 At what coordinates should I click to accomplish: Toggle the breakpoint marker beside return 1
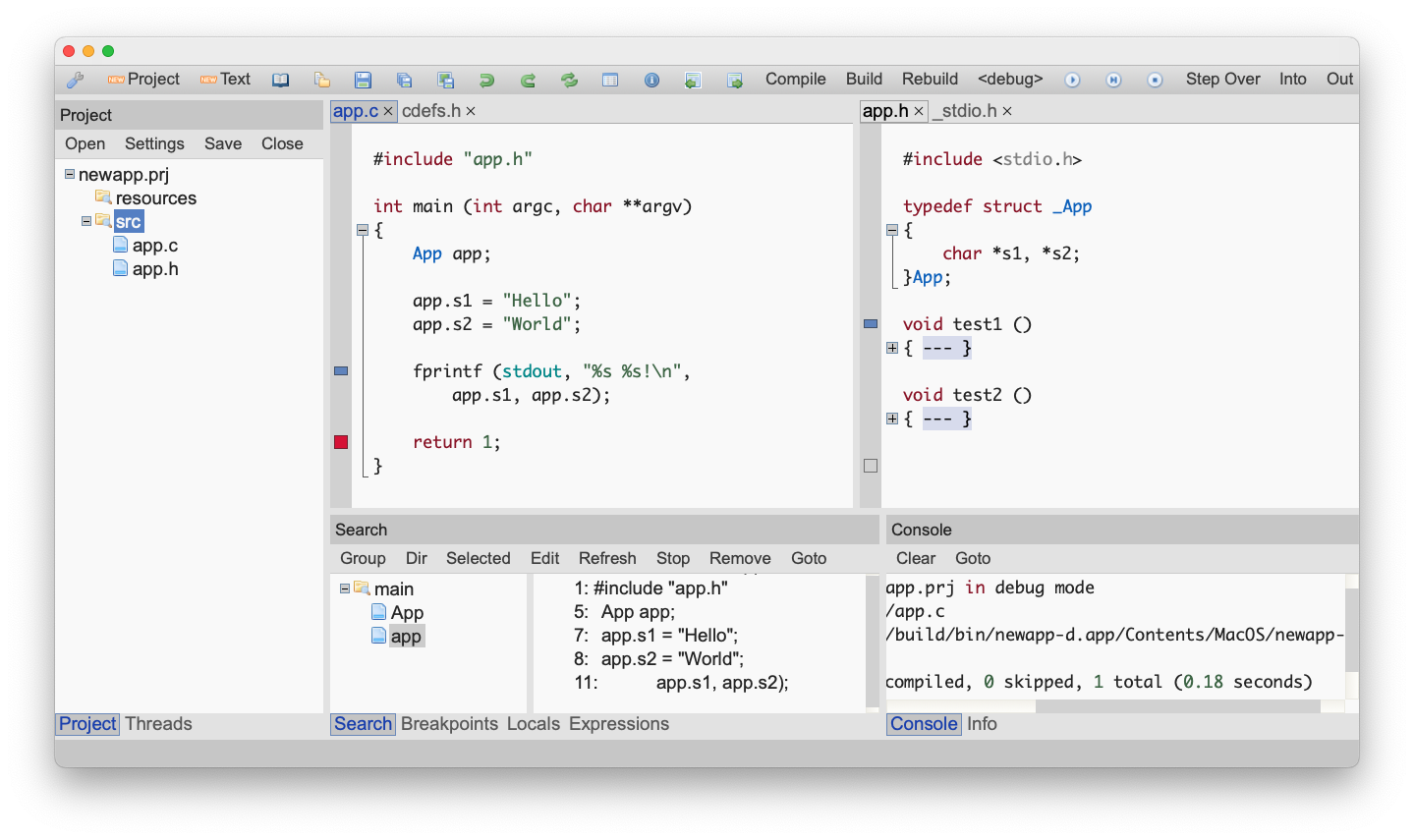coord(340,442)
